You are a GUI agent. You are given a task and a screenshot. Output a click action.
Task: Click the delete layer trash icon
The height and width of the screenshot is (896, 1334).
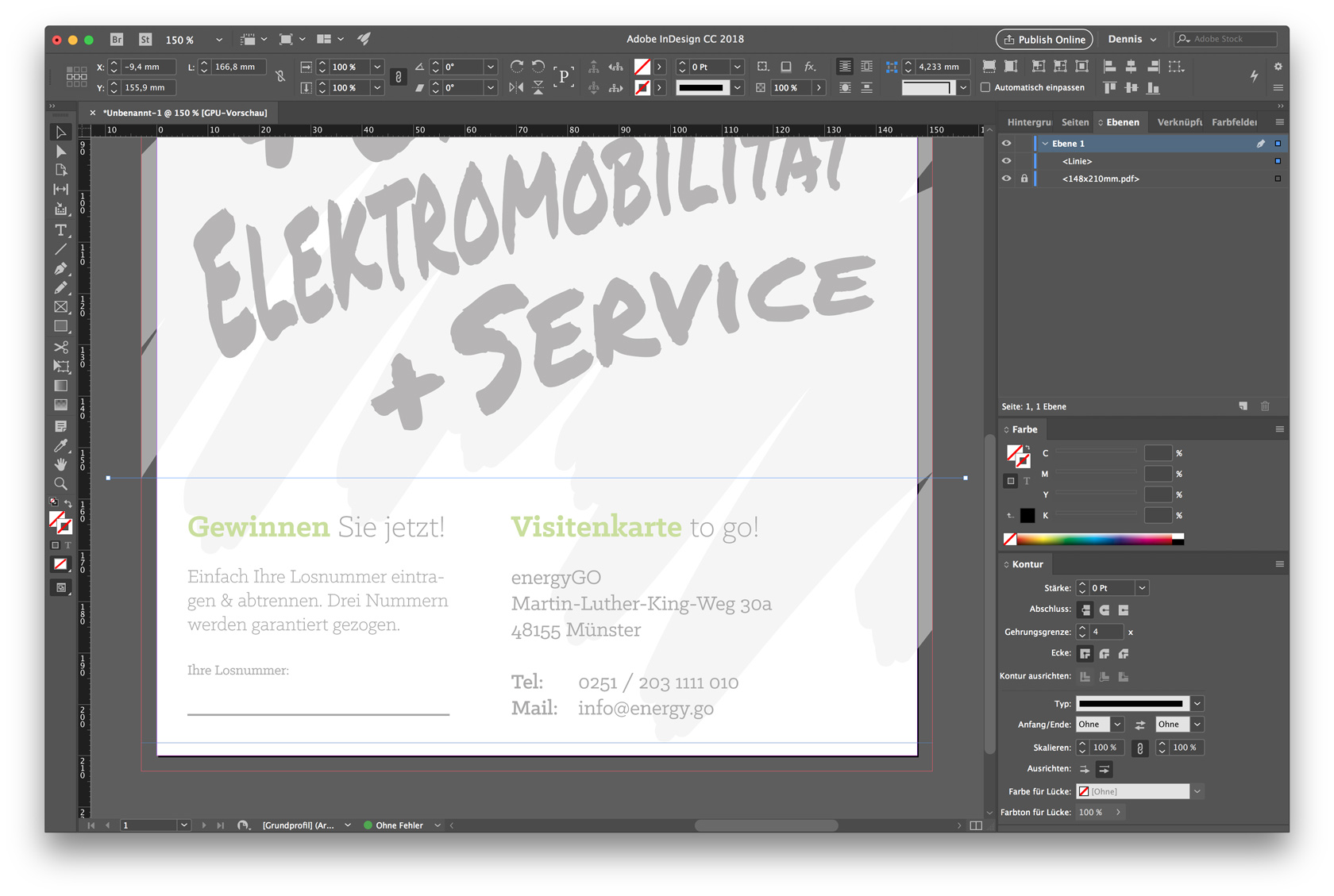tap(1265, 406)
